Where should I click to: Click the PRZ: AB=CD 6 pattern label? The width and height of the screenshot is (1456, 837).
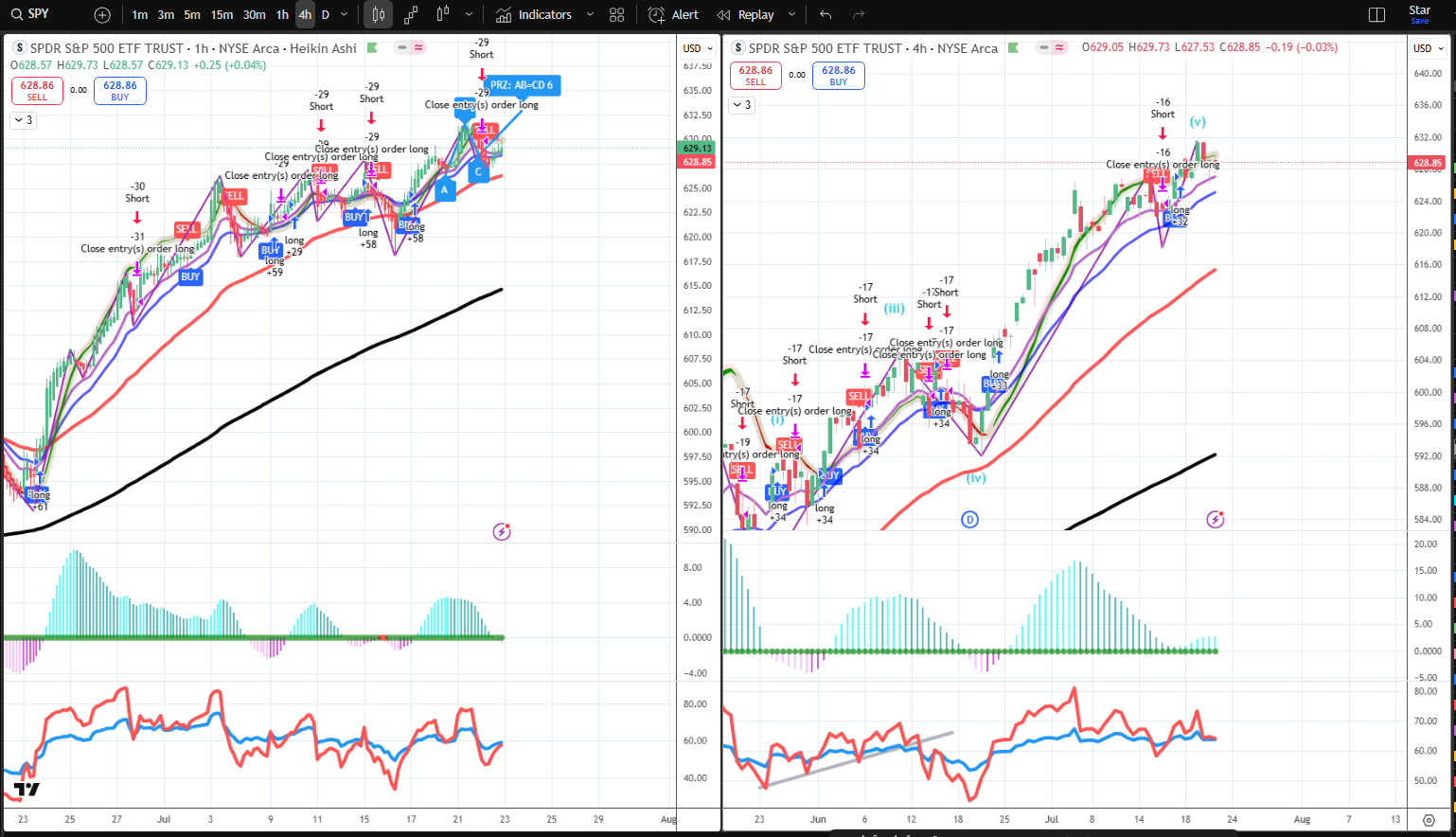tap(522, 85)
